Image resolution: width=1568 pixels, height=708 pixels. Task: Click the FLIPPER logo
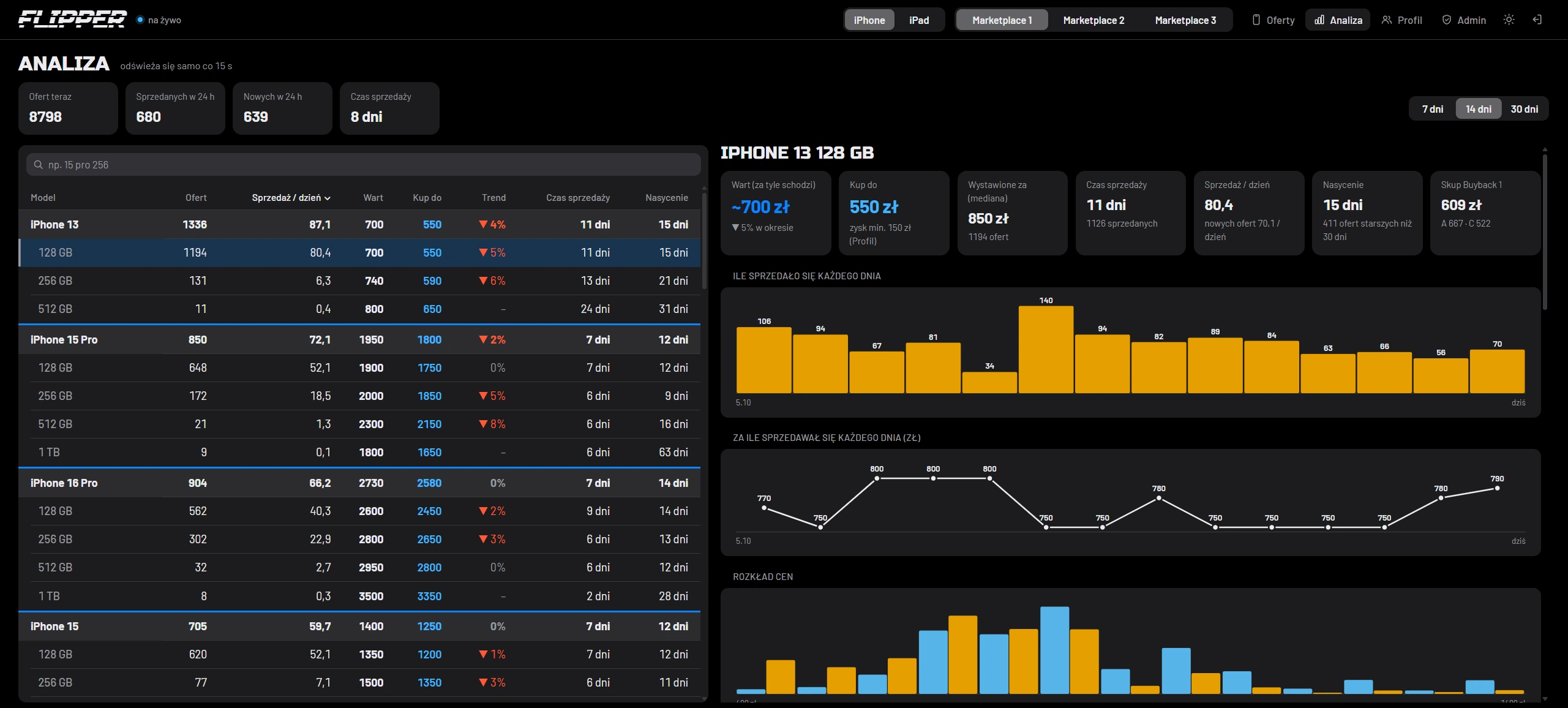tap(72, 20)
